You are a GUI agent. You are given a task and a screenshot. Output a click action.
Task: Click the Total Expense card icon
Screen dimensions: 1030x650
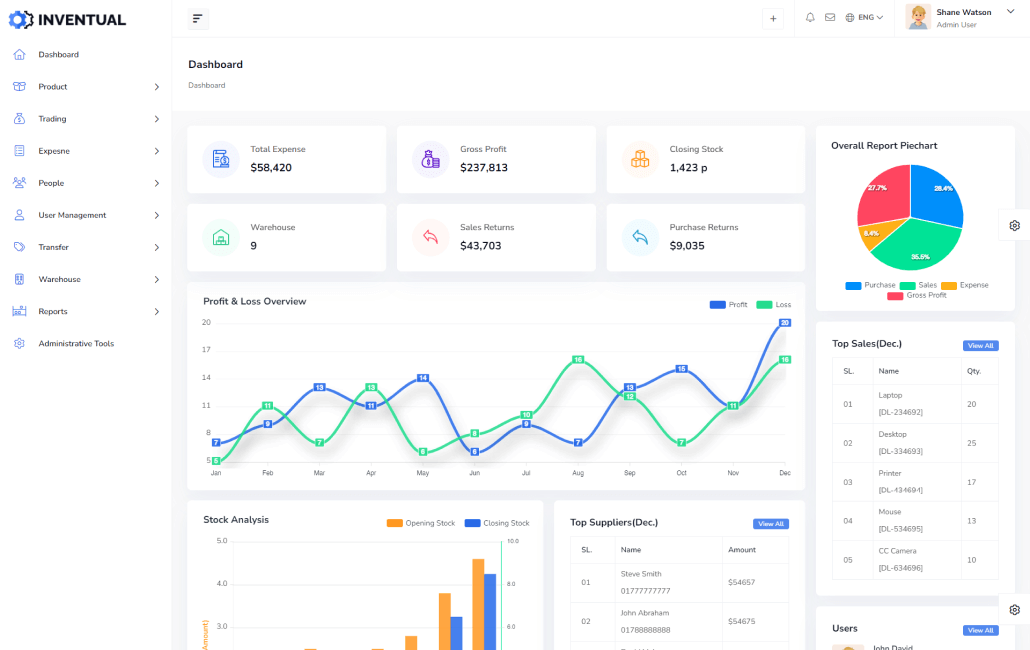221,159
